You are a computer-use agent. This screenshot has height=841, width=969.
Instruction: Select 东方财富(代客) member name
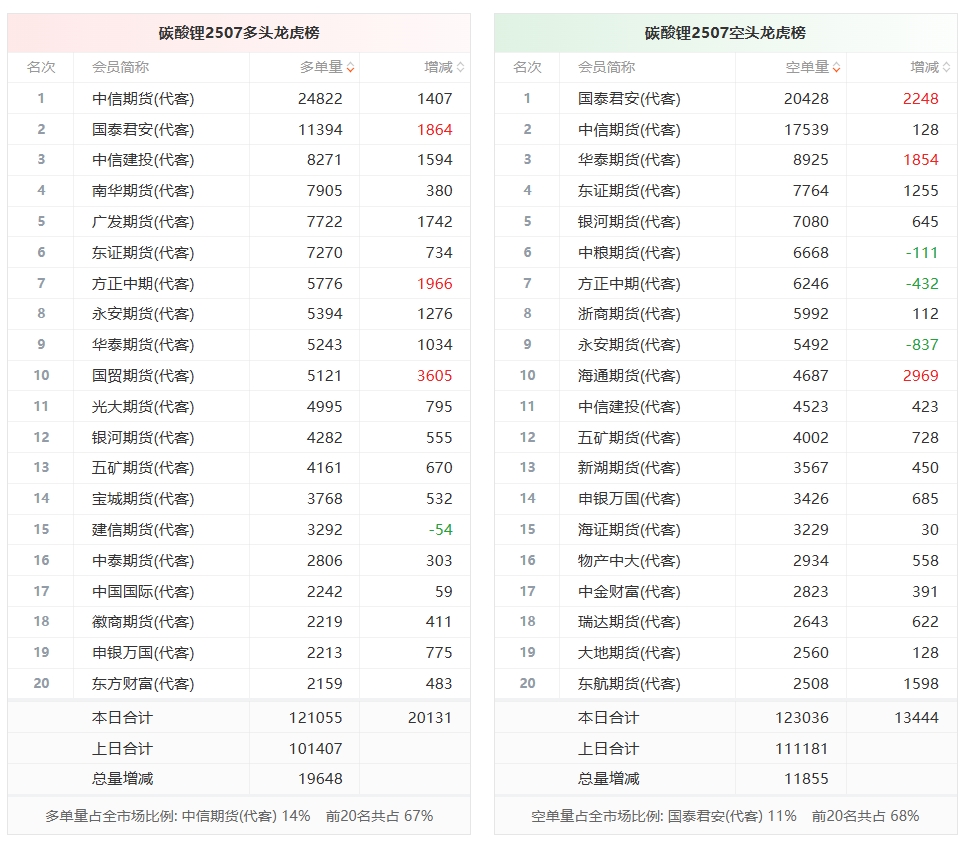pos(143,683)
